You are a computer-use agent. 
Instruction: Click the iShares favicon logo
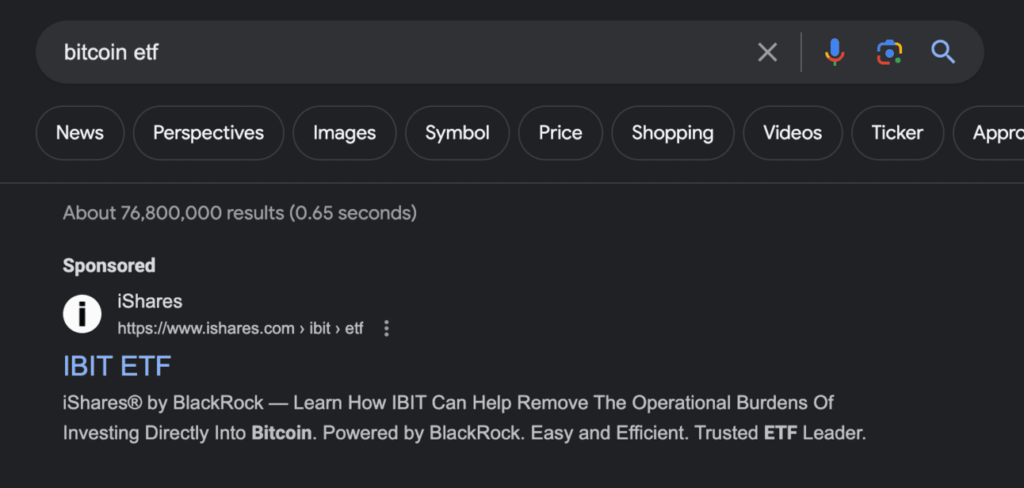pos(82,314)
